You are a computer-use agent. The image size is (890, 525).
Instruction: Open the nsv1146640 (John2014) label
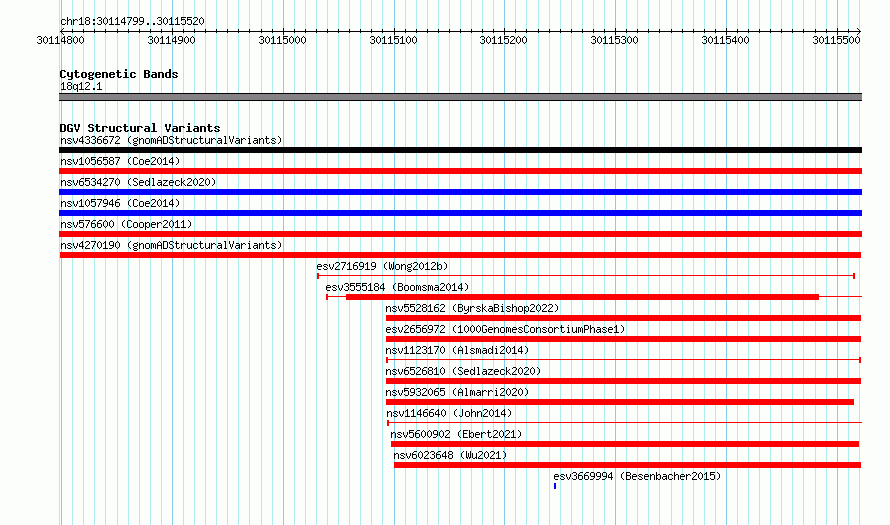click(x=449, y=413)
